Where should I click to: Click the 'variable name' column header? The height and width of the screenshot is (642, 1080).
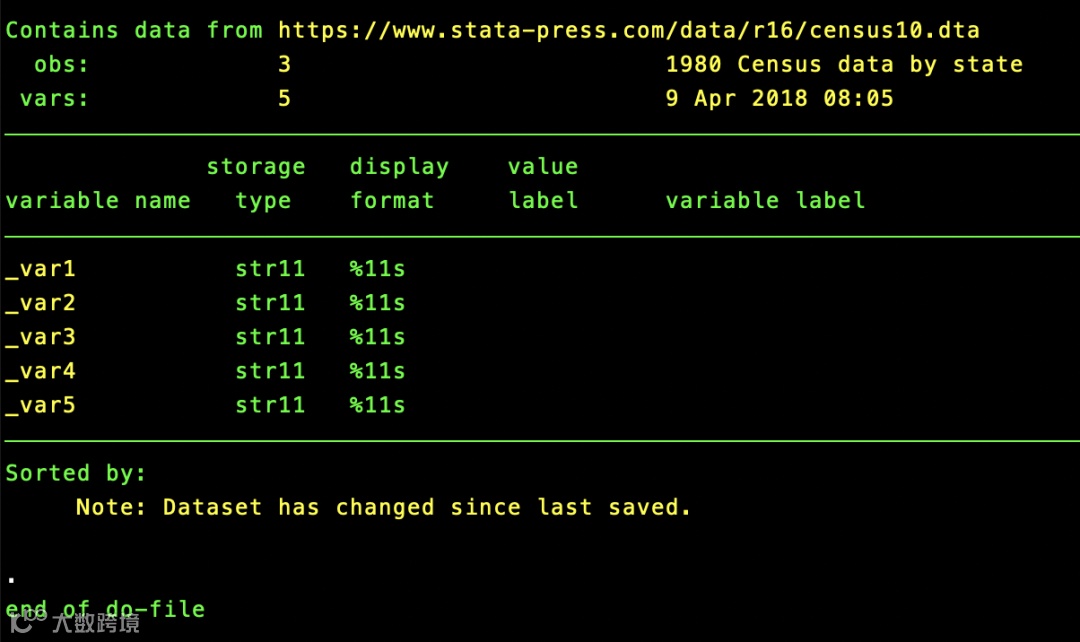(98, 201)
